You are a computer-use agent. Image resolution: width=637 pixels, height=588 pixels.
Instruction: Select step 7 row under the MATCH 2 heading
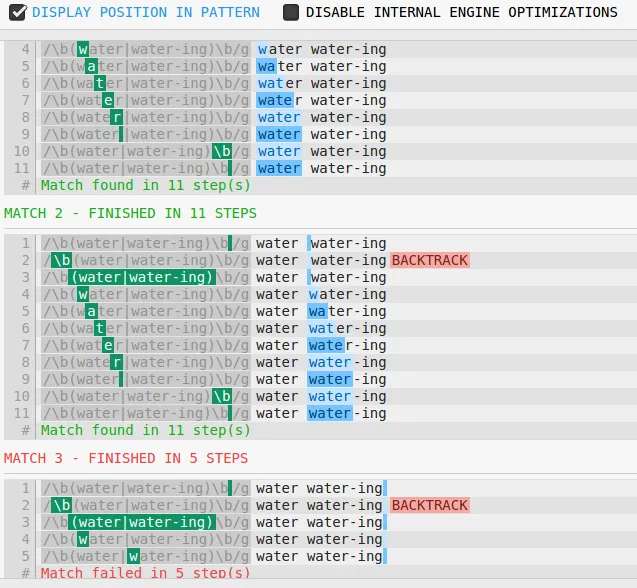click(x=321, y=345)
